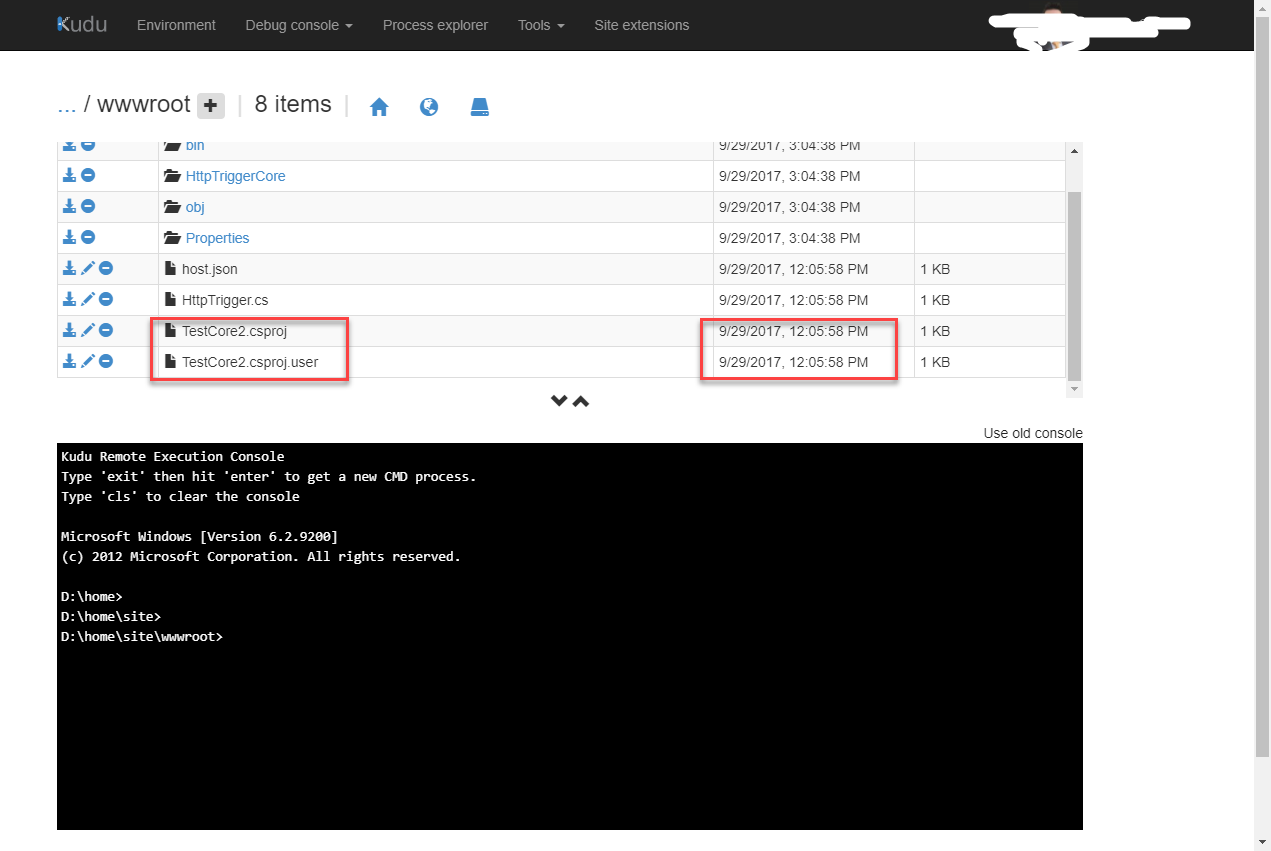Switch to the Environment page

[176, 25]
